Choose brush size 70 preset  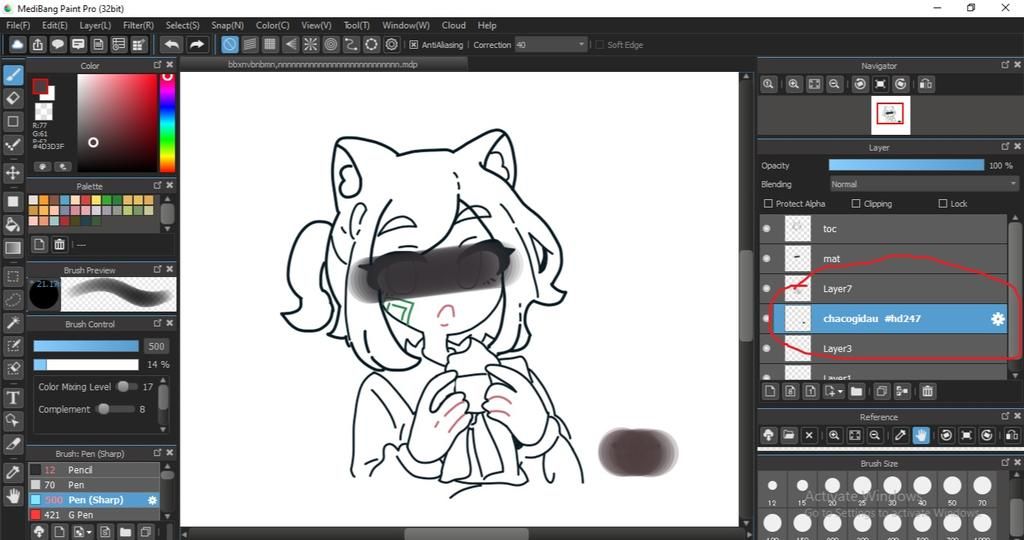coord(982,491)
